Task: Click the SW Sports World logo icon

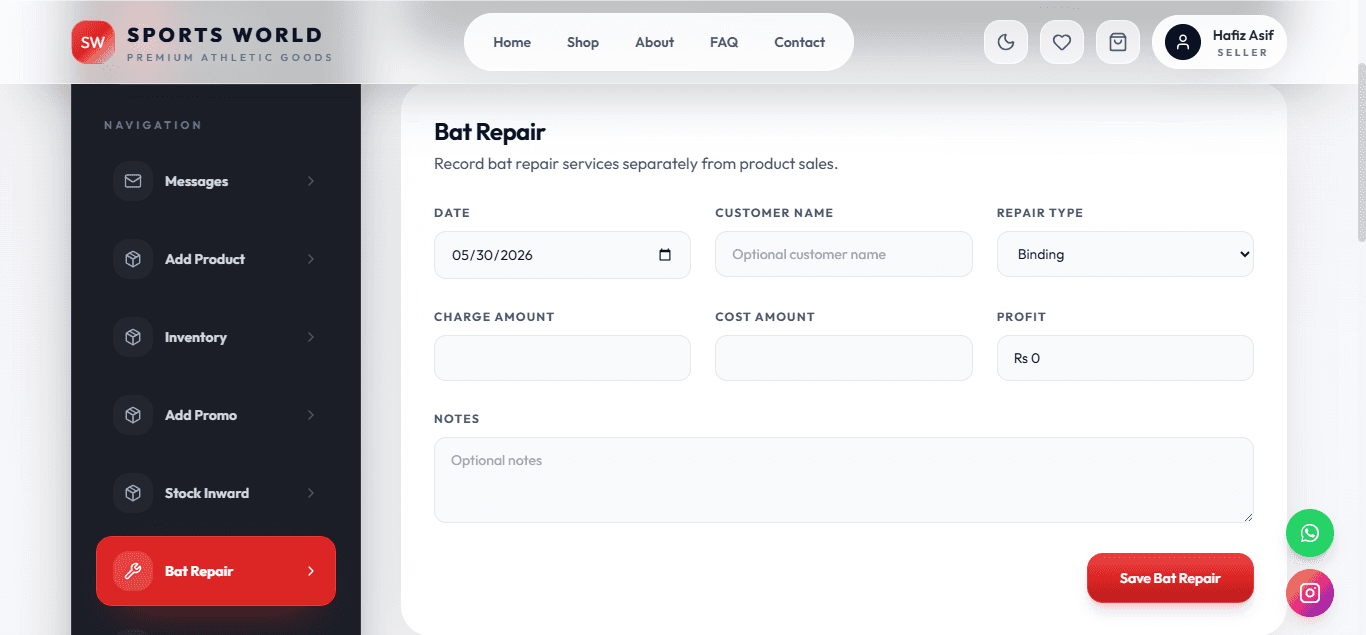Action: tap(93, 42)
